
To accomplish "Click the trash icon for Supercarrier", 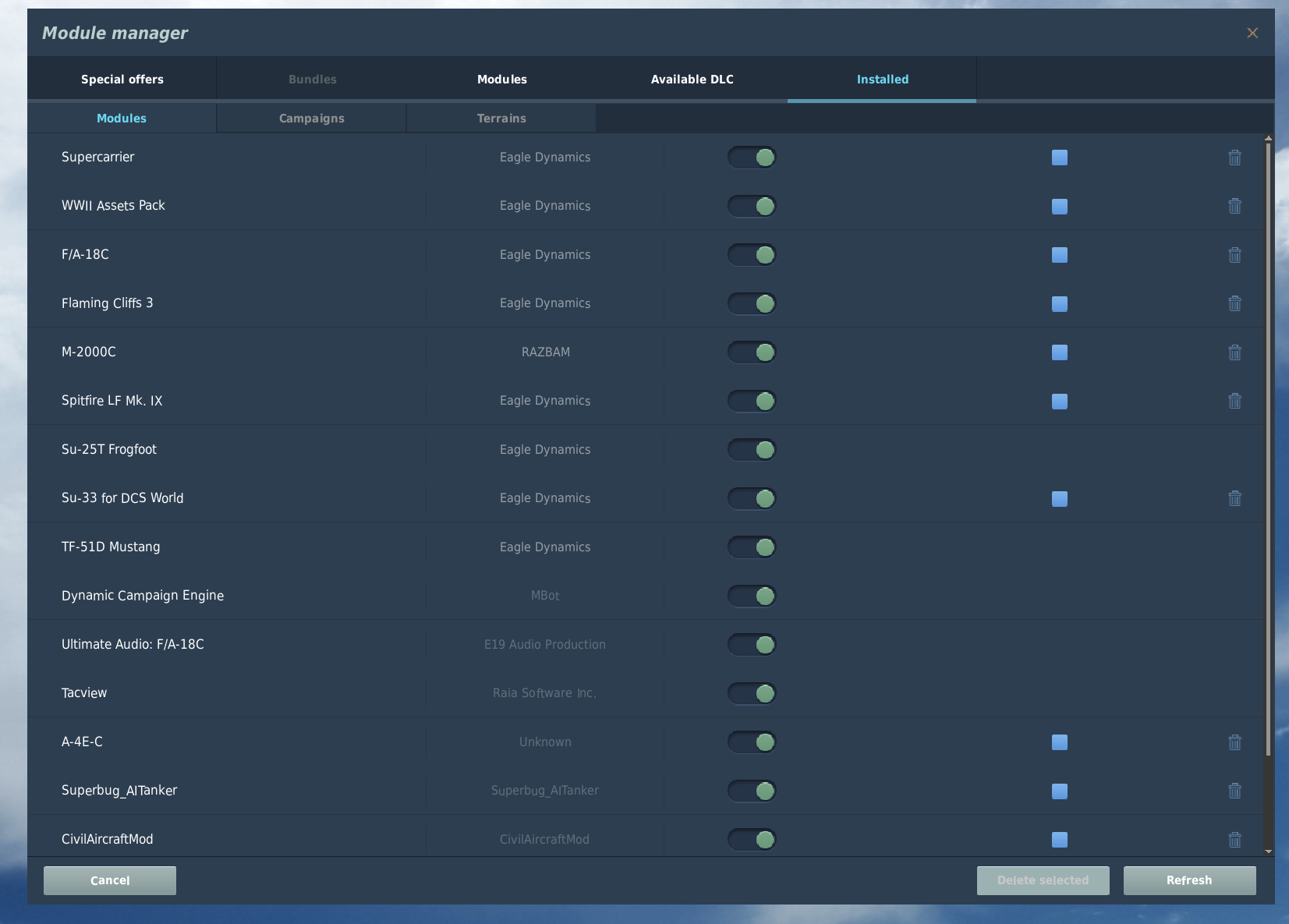I will coord(1234,158).
